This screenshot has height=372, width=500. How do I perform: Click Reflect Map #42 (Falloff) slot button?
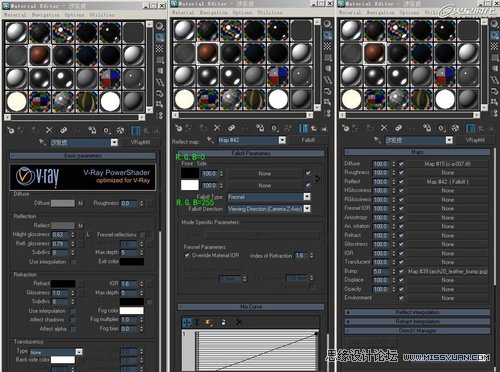448,182
